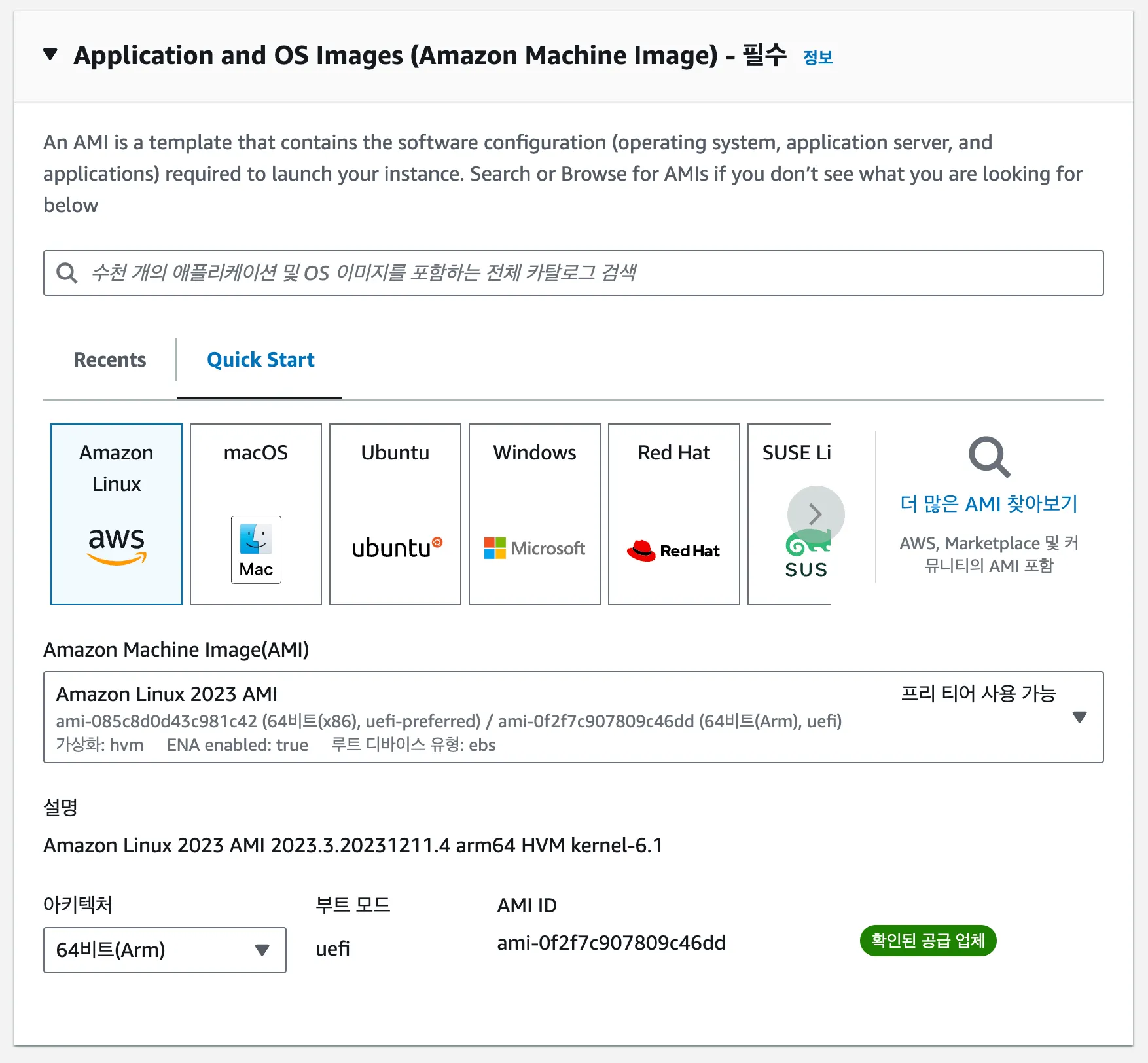This screenshot has width=1148, height=1063.
Task: Click the AMI description paragraph starting 'An AMI is a template'
Action: click(563, 174)
